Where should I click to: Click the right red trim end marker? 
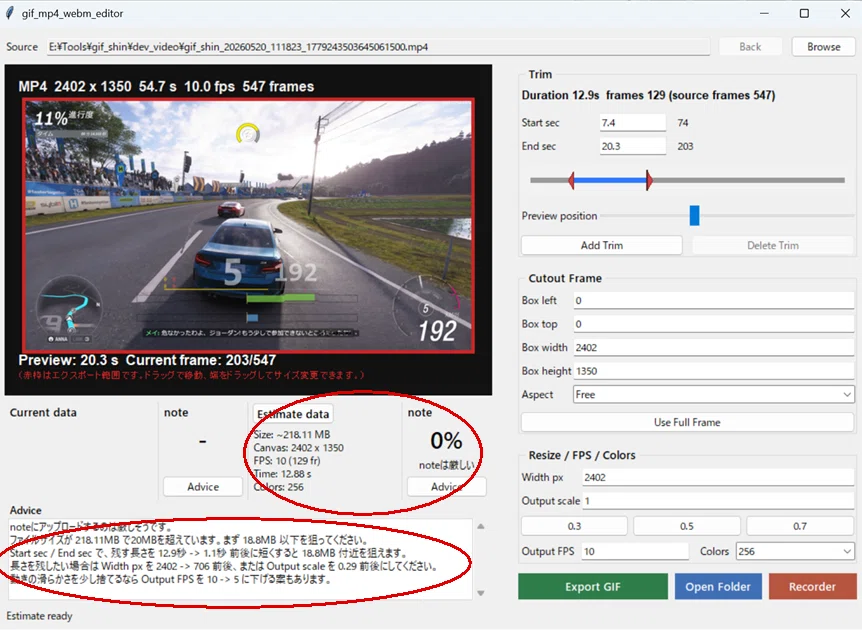click(x=649, y=180)
